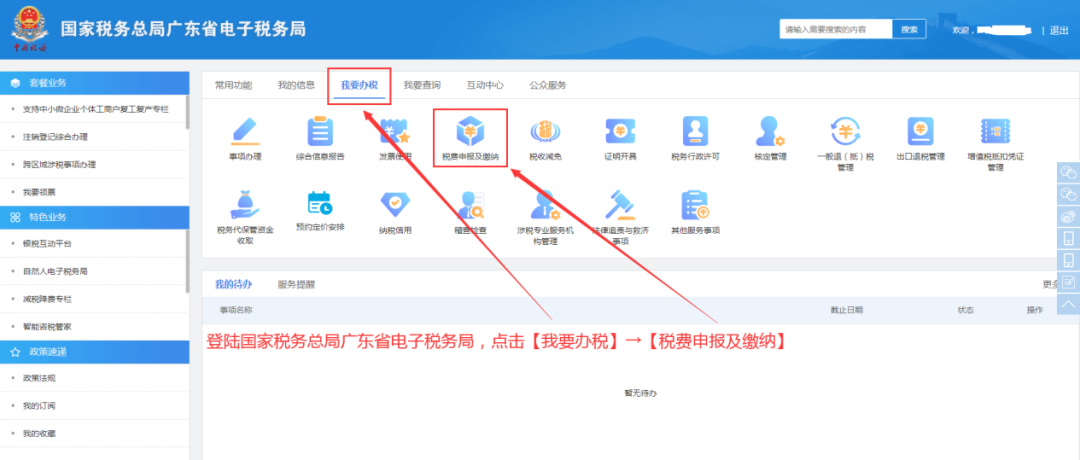Open 增值税抵扣凭证管理 icon
This screenshot has height=460, width=1080.
click(x=995, y=131)
